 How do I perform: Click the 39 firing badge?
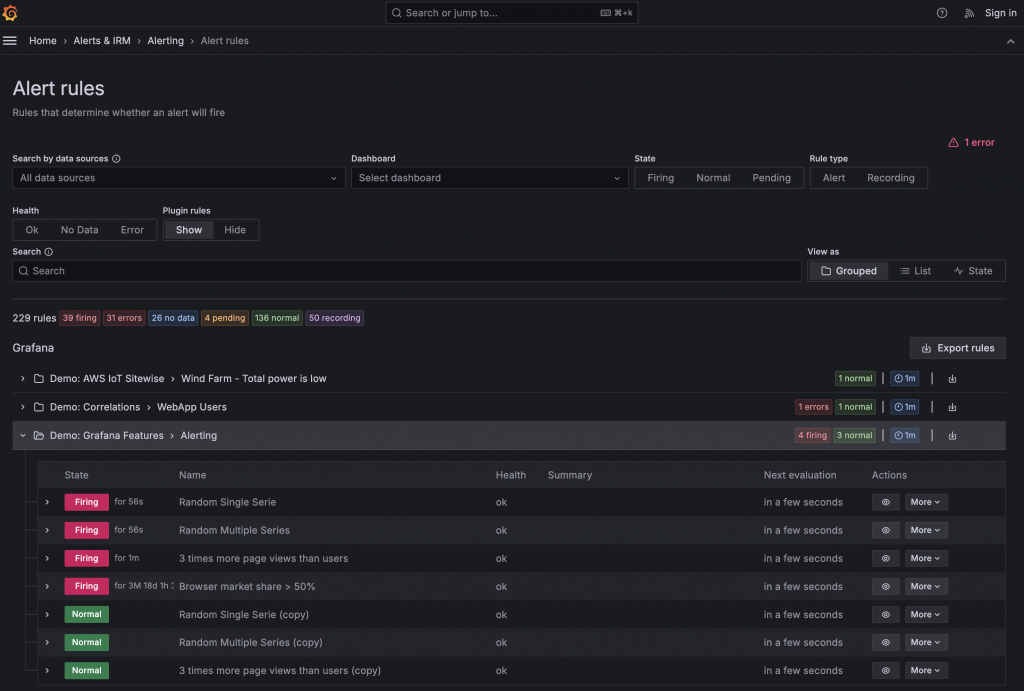point(80,318)
